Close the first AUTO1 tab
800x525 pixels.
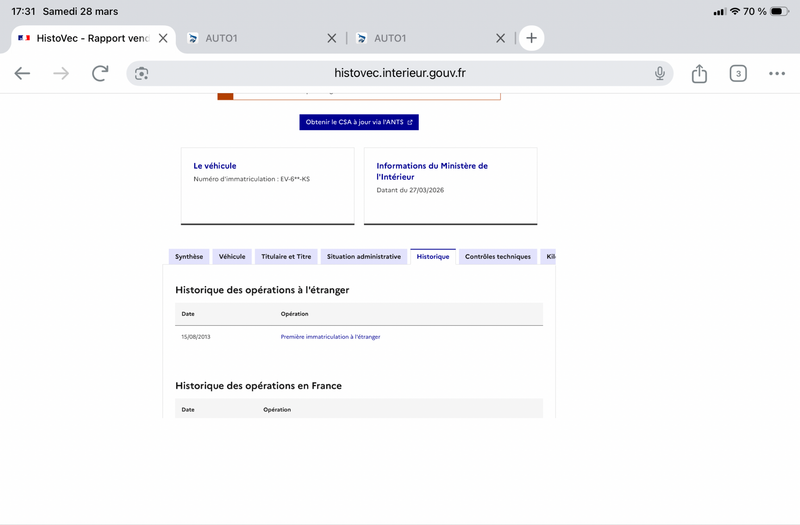332,38
